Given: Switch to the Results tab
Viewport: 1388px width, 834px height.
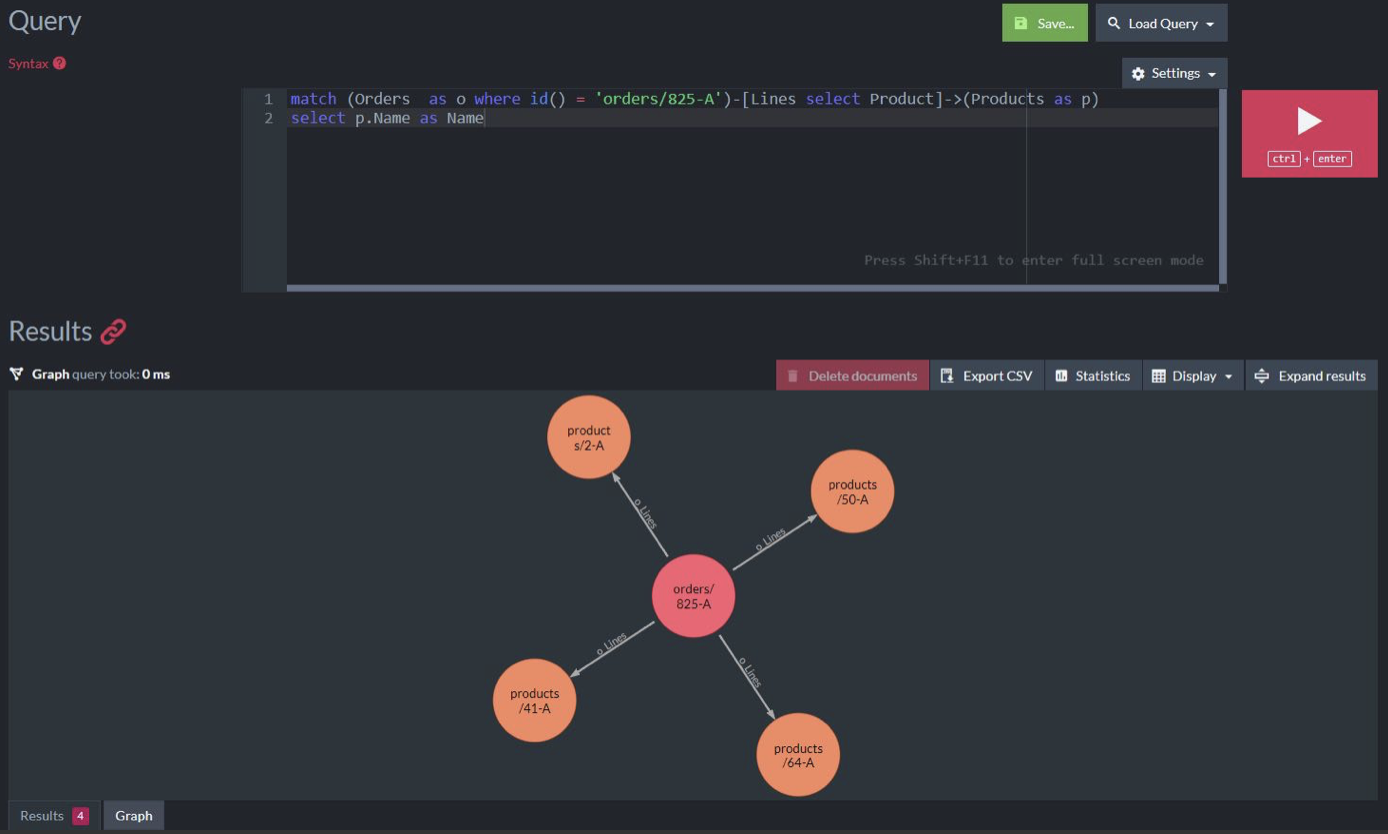Looking at the screenshot, I should tap(54, 816).
